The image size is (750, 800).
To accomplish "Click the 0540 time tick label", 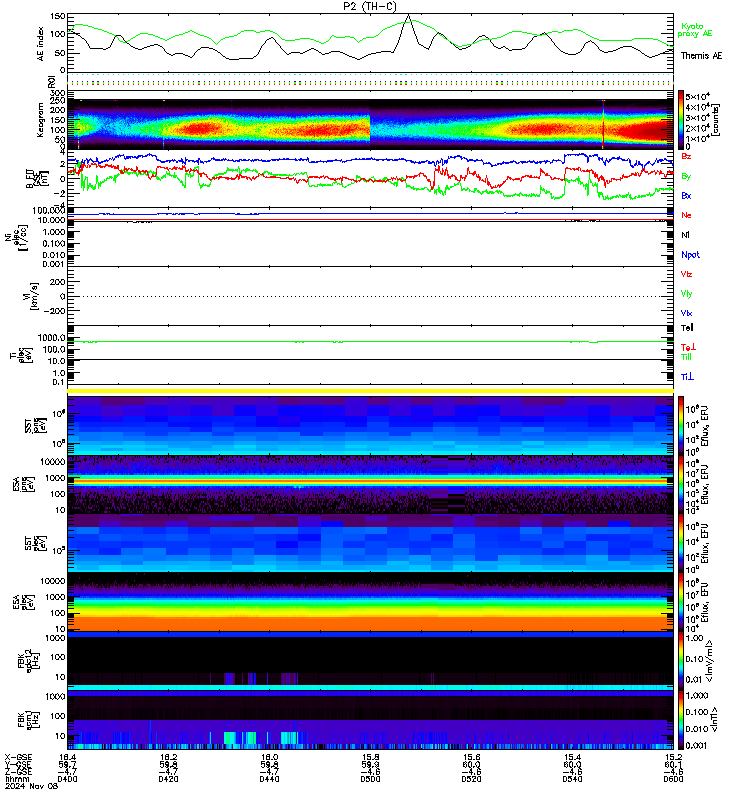I will [572, 779].
